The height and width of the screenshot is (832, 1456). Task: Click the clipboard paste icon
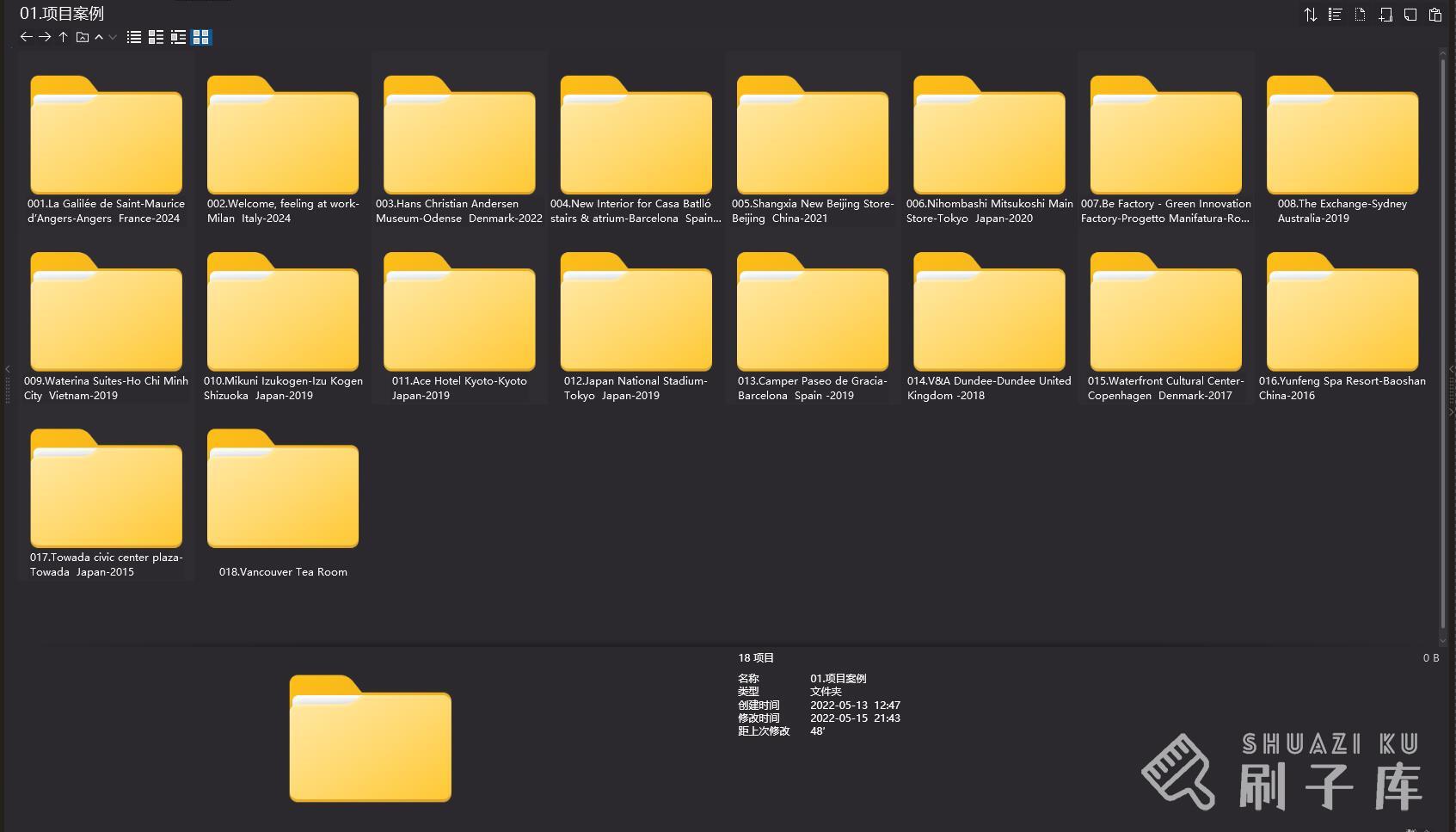1434,15
